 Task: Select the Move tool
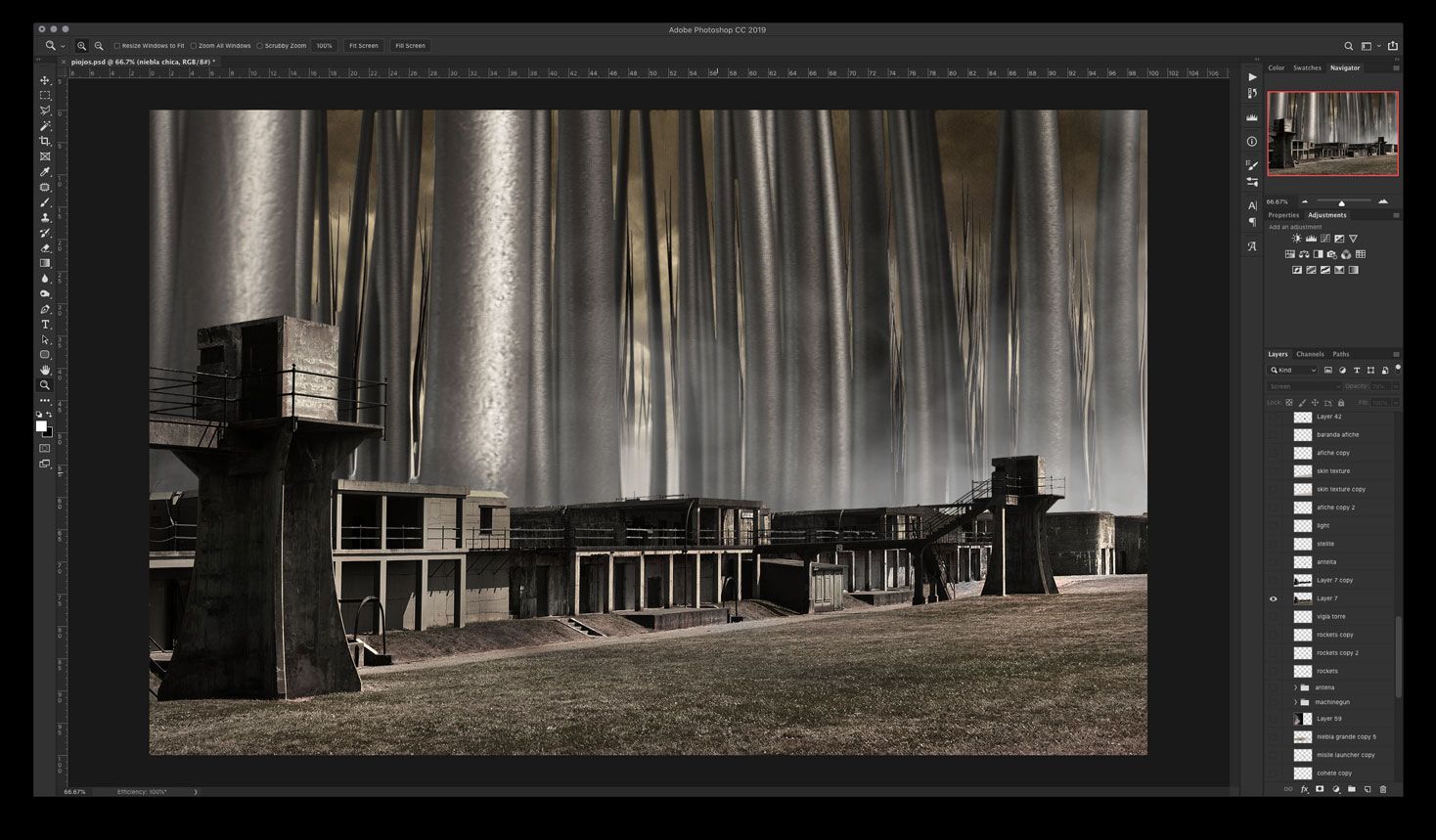pos(45,80)
